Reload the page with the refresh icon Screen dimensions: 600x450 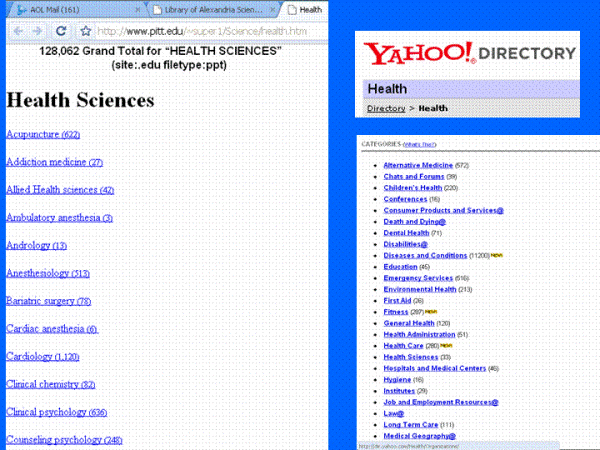click(62, 31)
